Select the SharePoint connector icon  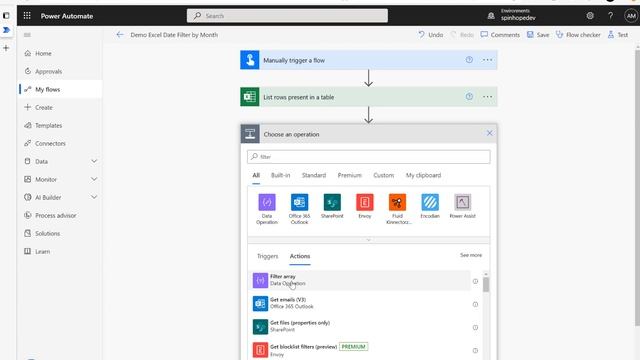[x=332, y=202]
